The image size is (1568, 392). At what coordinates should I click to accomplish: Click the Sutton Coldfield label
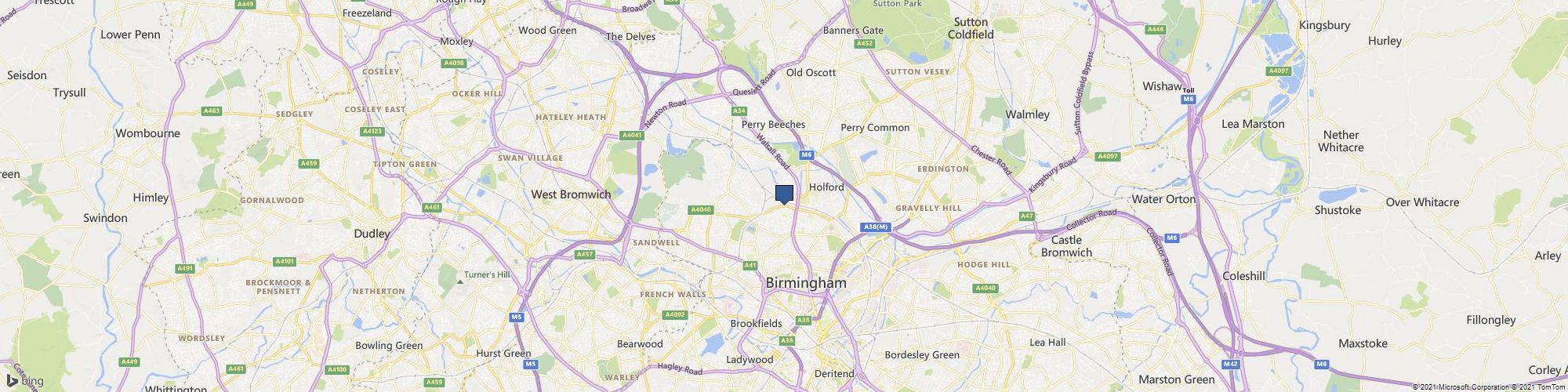click(971, 28)
